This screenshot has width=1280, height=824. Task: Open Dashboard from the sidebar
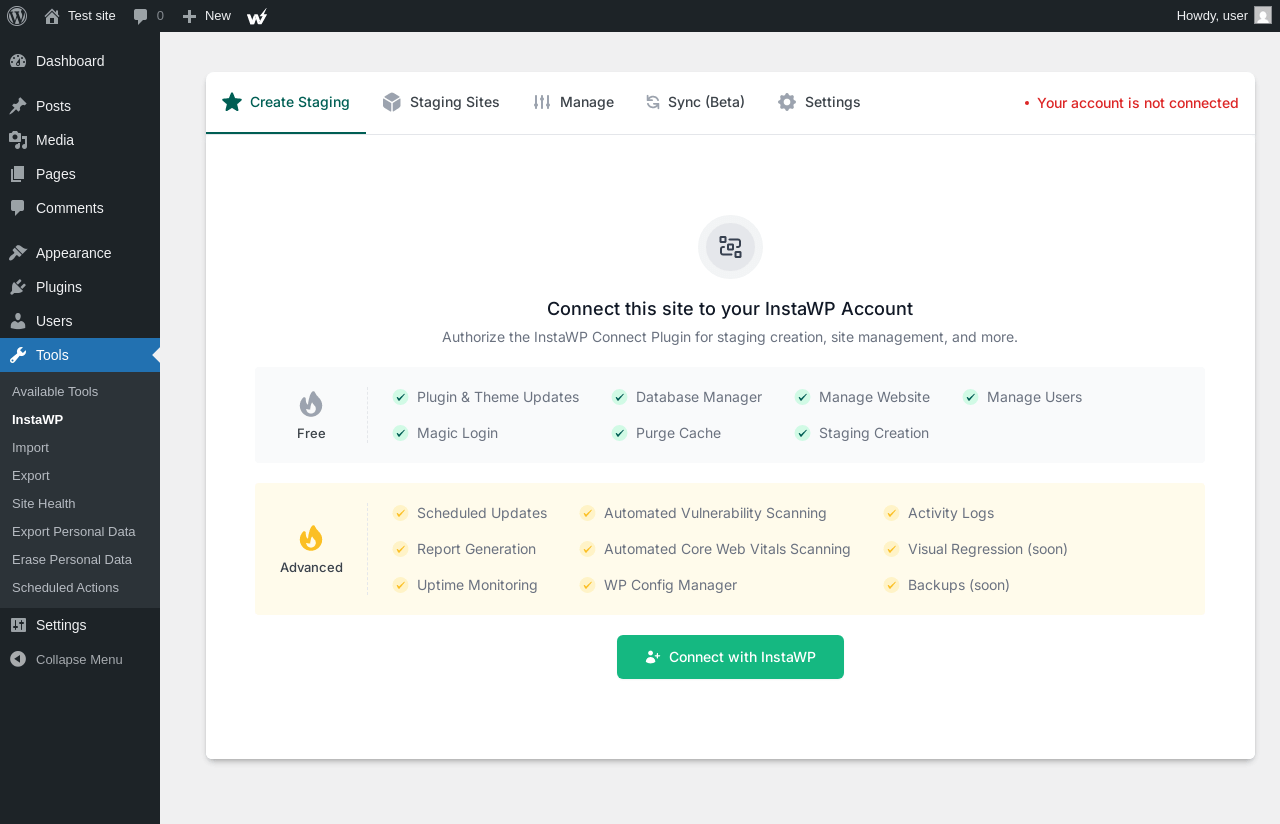(x=80, y=61)
